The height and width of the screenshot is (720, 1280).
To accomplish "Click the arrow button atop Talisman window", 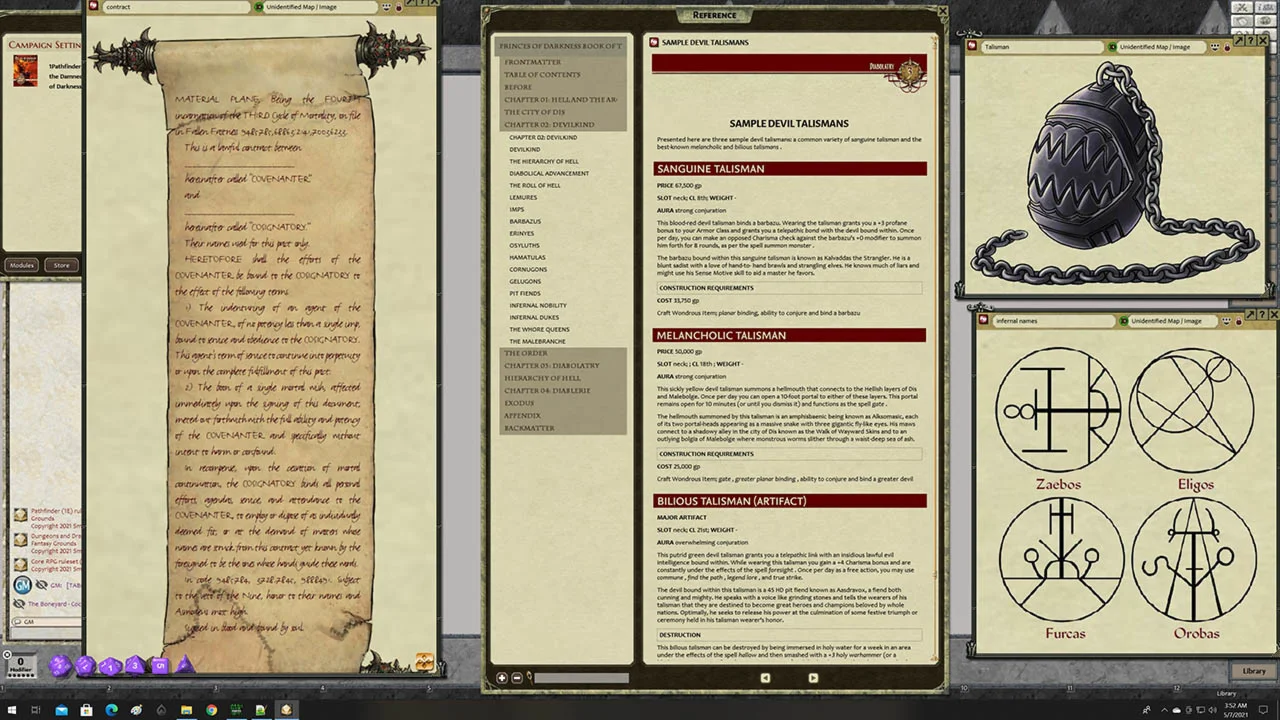I will 1237,40.
